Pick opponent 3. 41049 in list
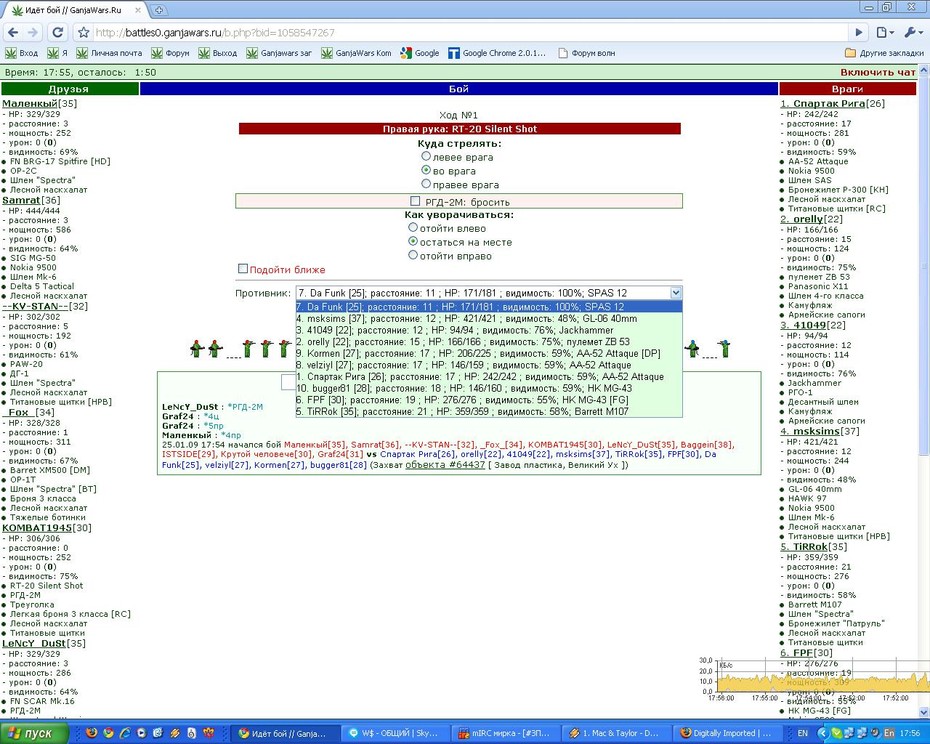The height and width of the screenshot is (744, 930). click(x=489, y=330)
